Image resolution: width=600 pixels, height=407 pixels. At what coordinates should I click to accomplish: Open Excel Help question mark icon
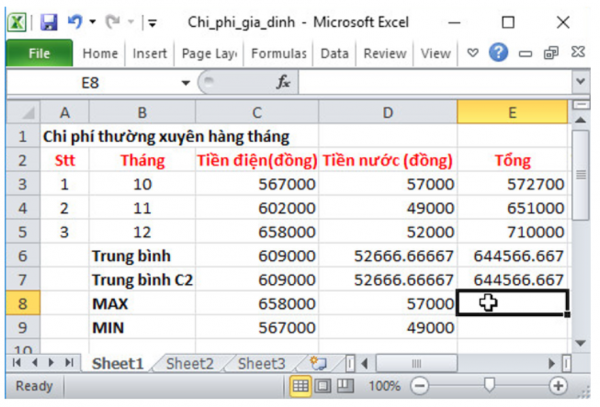(x=498, y=52)
